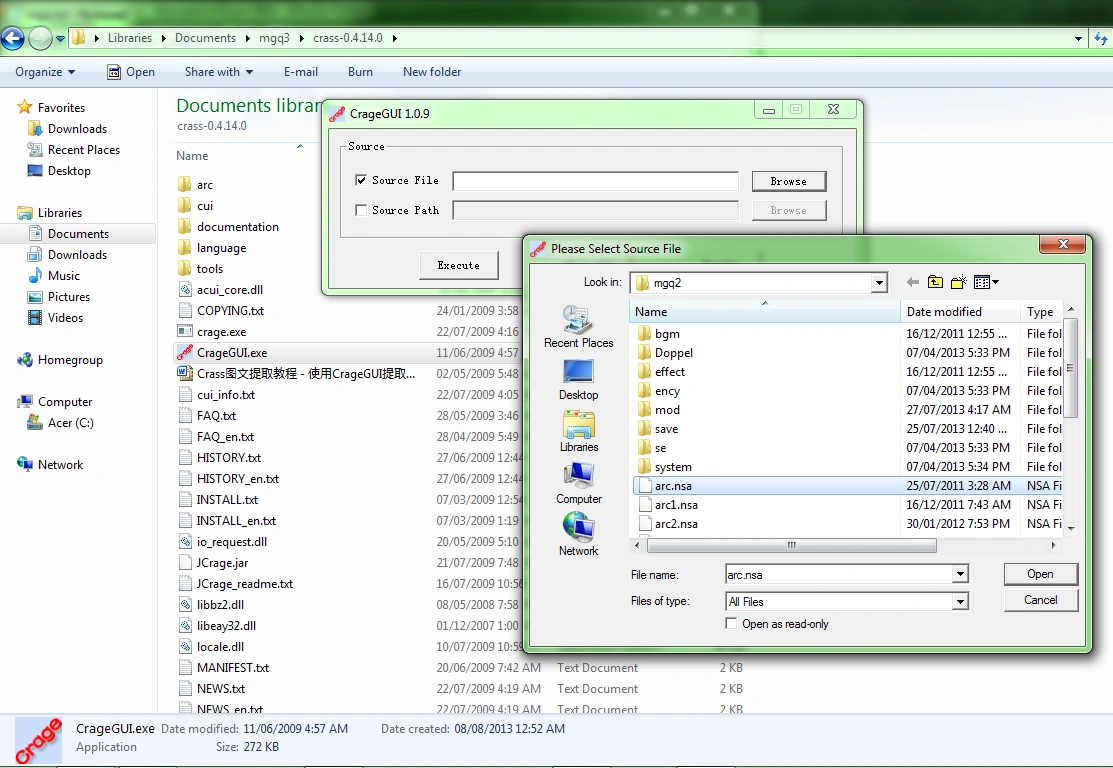Image resolution: width=1113 pixels, height=768 pixels.
Task: Select Documents under Libraries in sidebar
Action: (78, 234)
